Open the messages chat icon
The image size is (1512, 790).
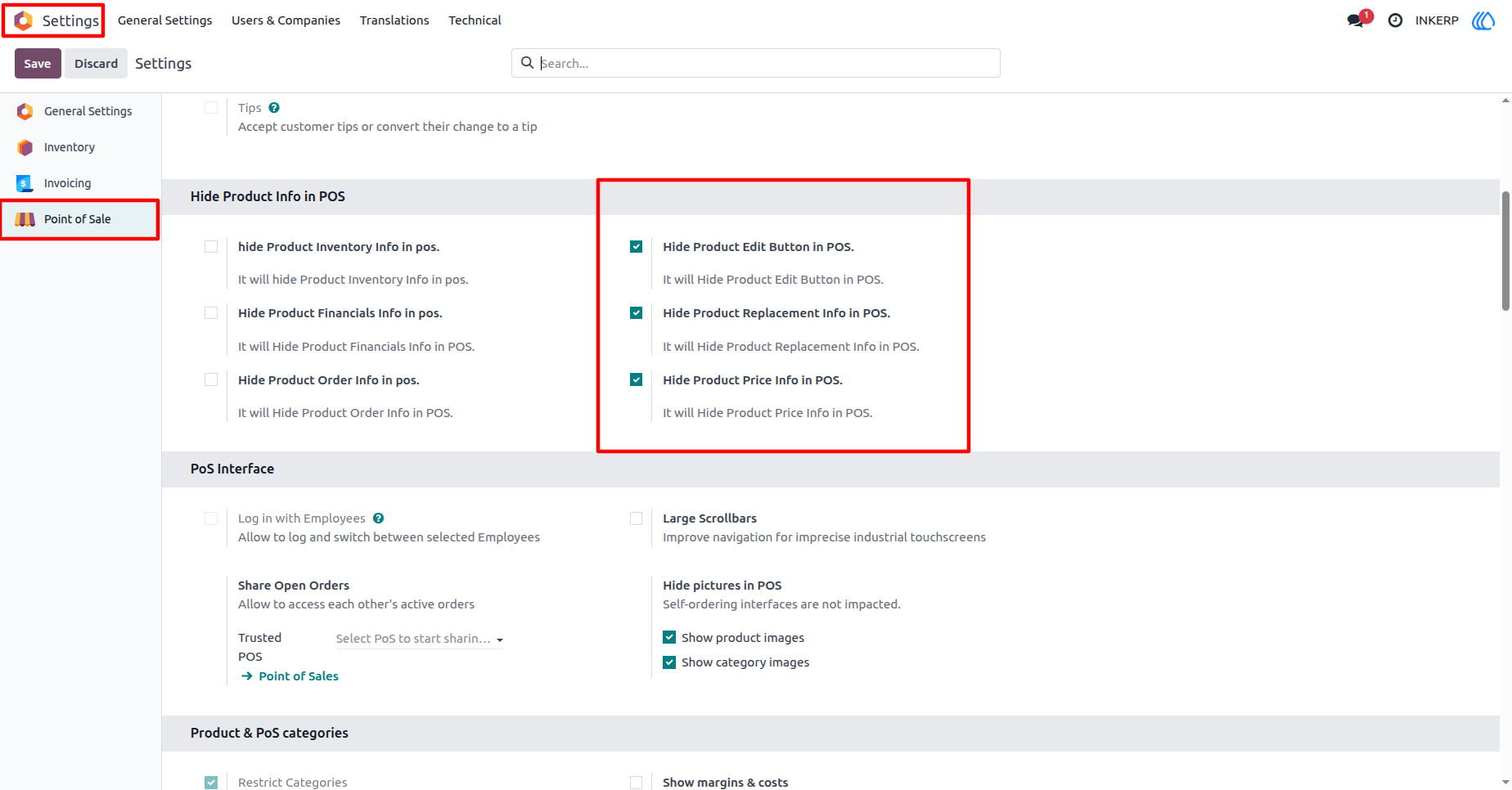pyautogui.click(x=1356, y=20)
